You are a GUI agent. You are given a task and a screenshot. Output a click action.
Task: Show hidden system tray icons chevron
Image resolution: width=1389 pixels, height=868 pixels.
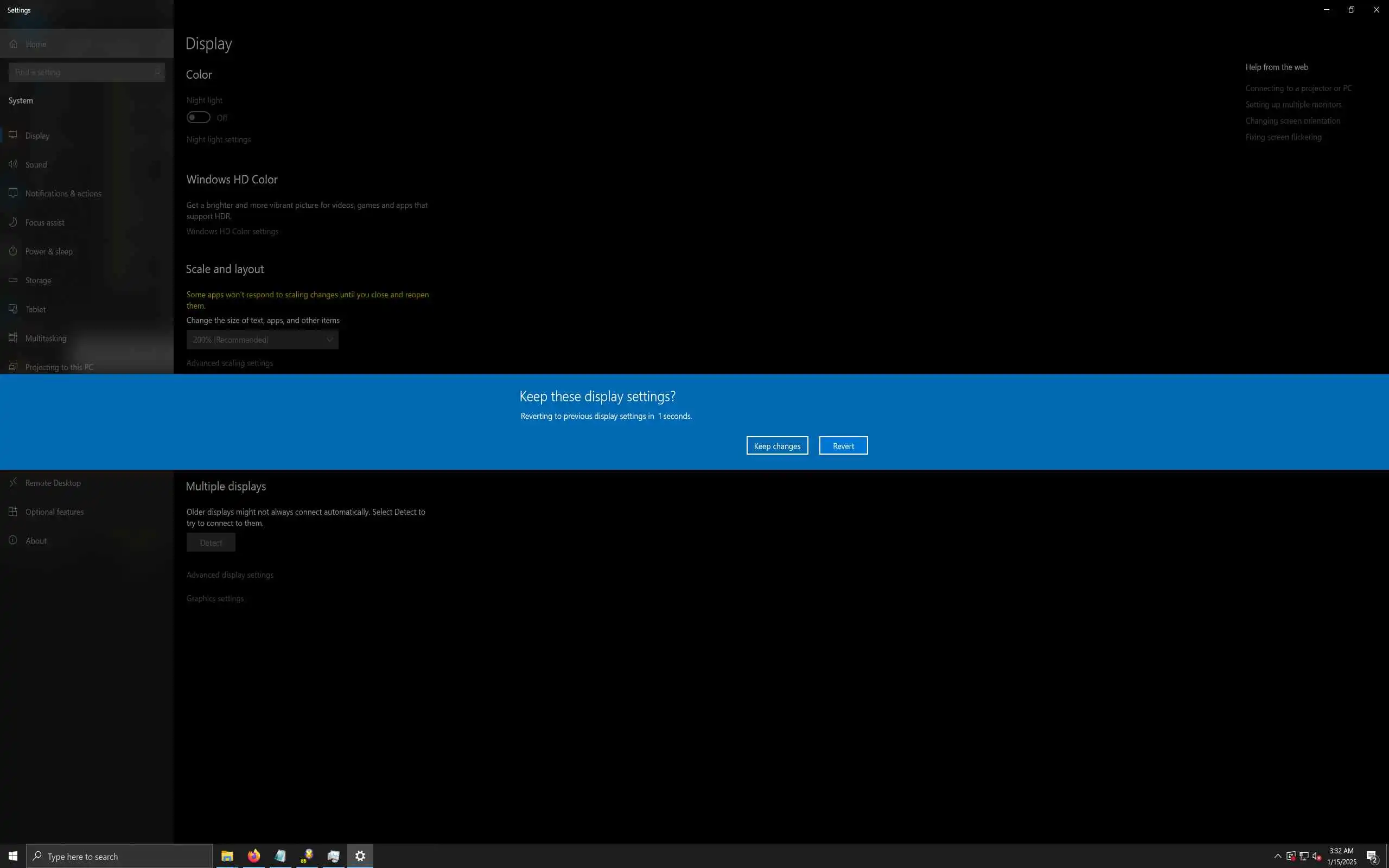[1278, 856]
